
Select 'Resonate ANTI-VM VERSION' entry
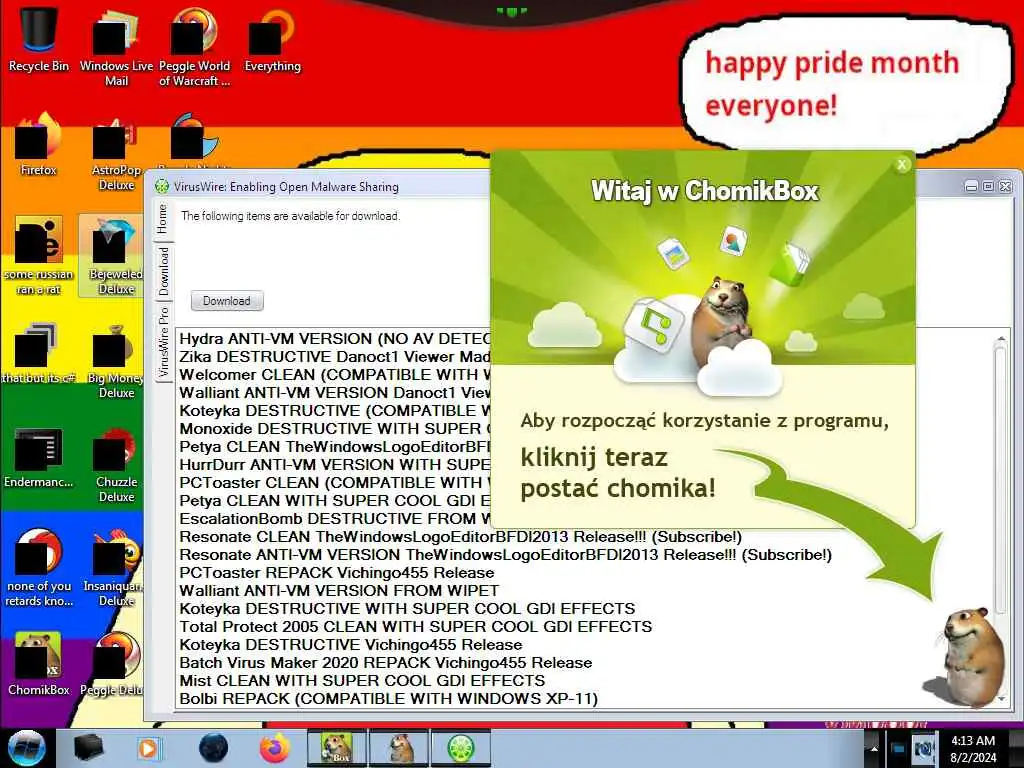pyautogui.click(x=505, y=554)
